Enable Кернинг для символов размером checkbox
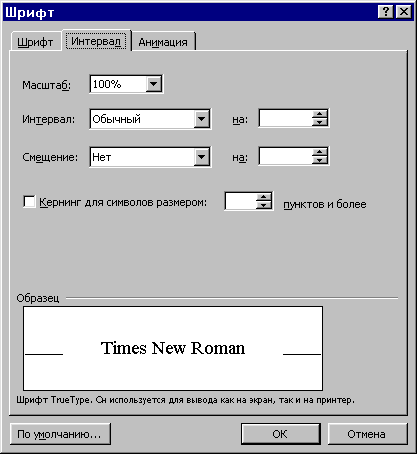The image size is (417, 454). [x=29, y=202]
